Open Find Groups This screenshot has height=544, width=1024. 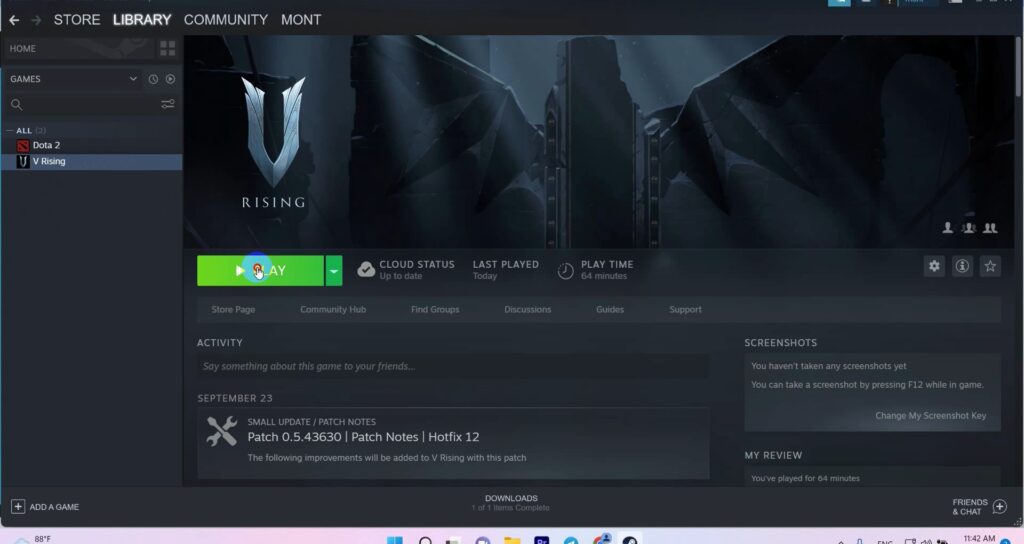[x=435, y=310]
